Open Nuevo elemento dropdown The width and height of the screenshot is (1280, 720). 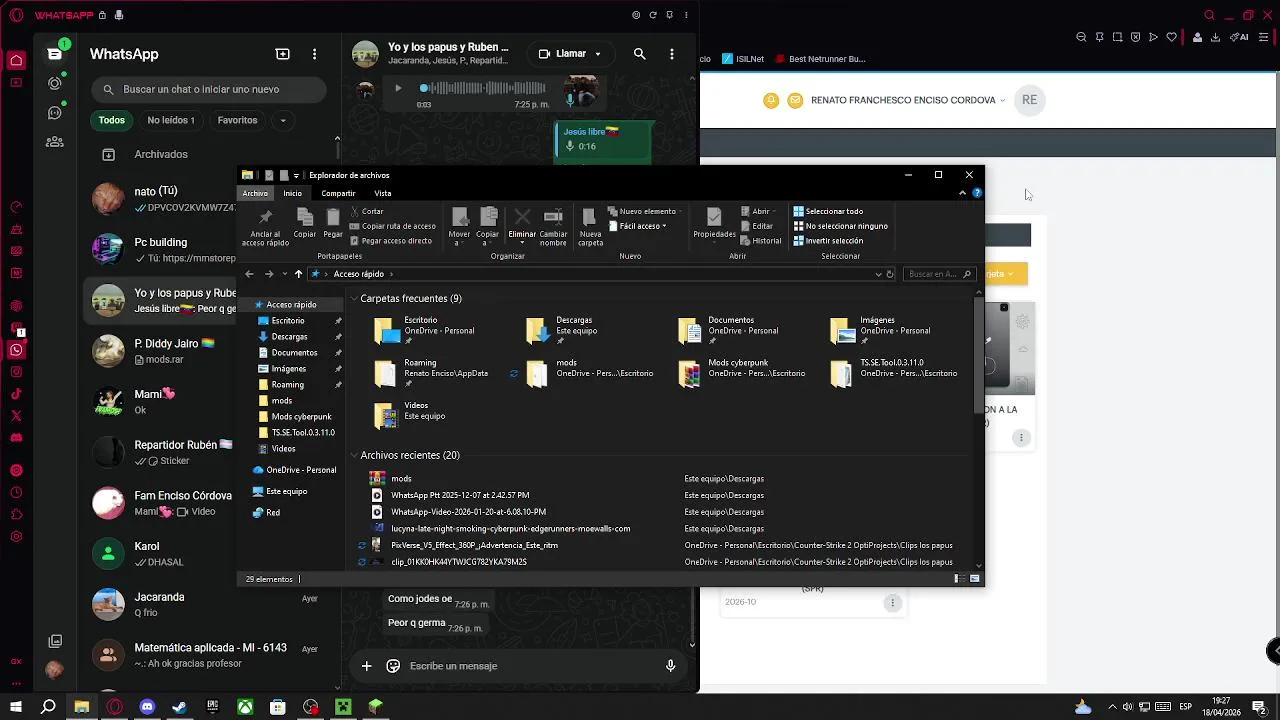(645, 211)
